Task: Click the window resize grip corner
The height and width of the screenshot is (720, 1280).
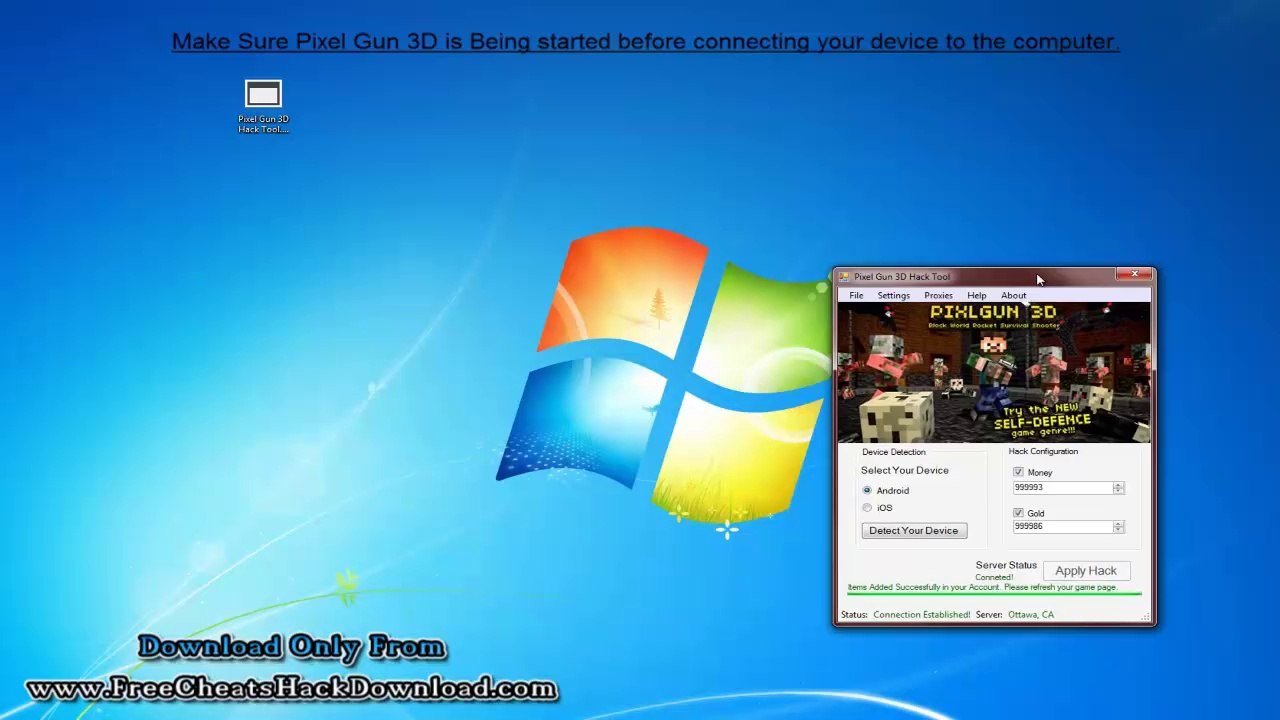Action: [1146, 617]
